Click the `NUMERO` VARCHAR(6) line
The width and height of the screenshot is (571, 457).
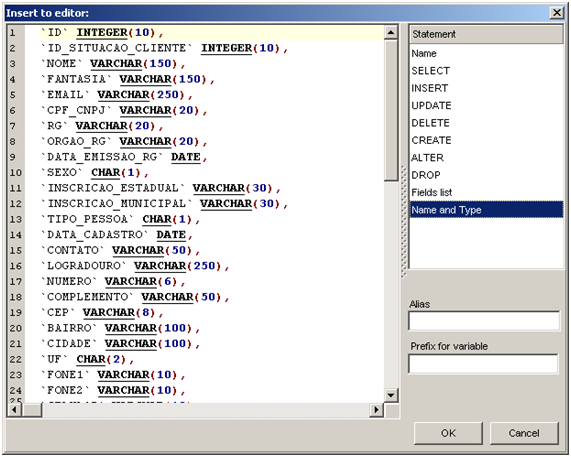point(113,281)
